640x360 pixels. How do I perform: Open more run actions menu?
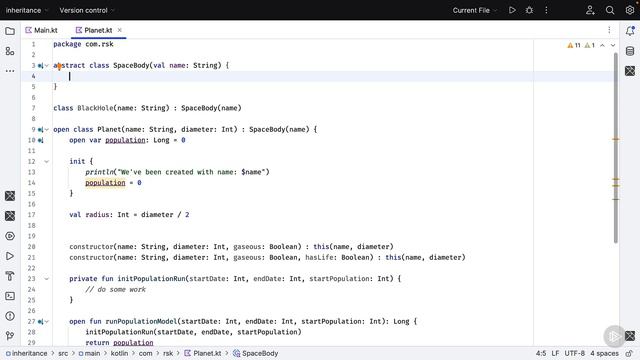tap(546, 10)
